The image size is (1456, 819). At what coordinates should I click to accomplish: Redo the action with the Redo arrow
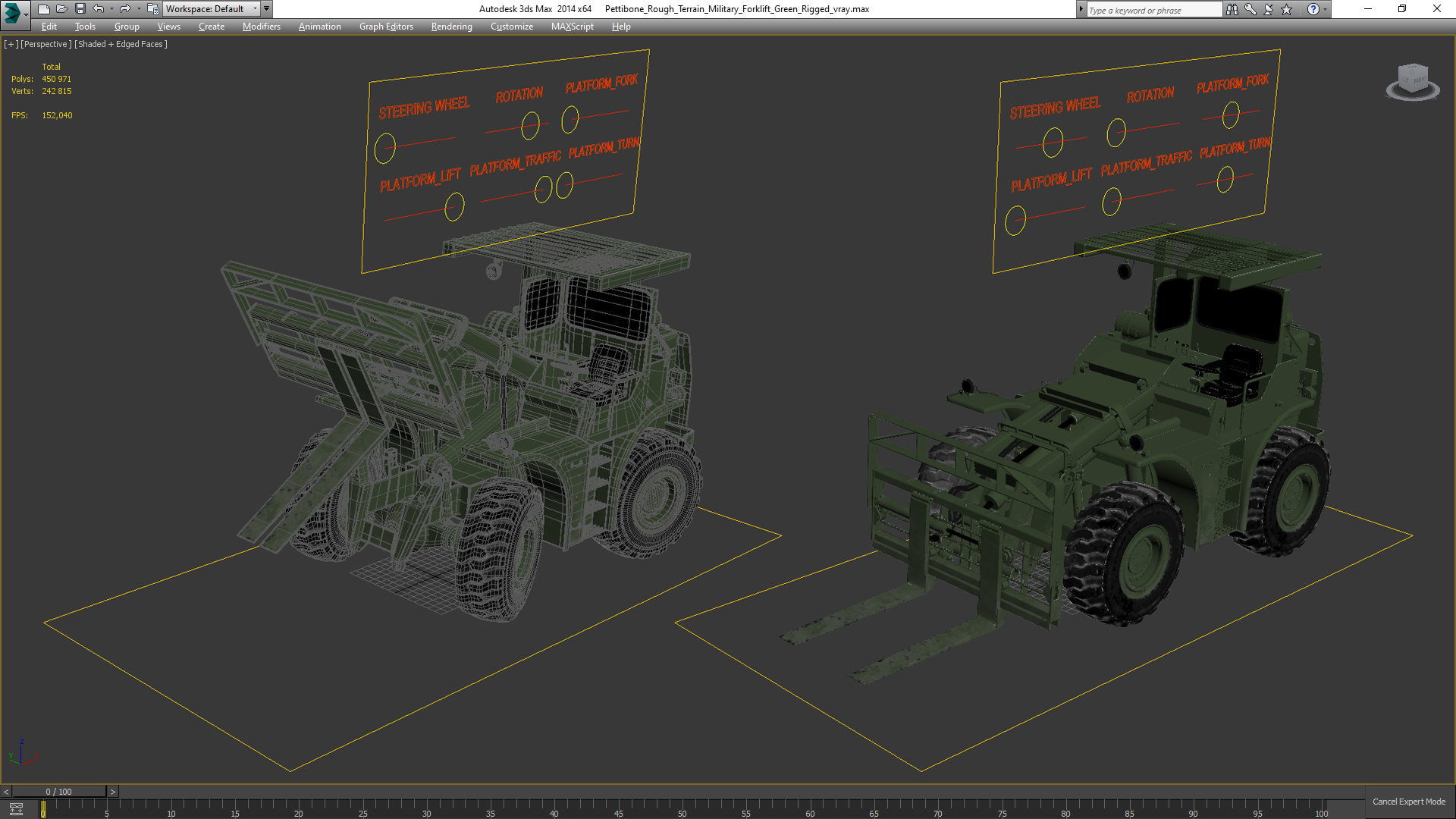pyautogui.click(x=125, y=9)
